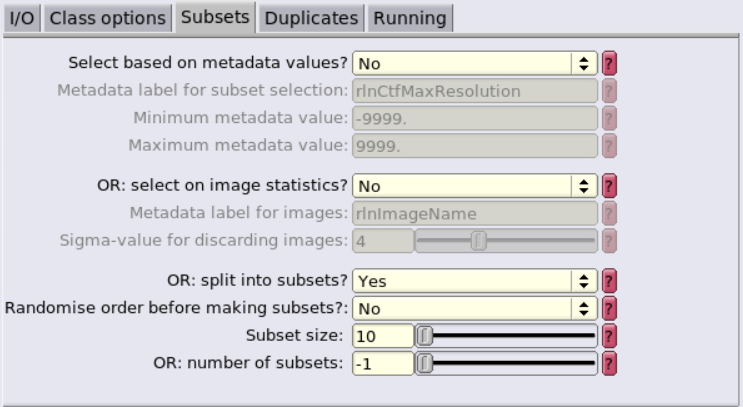
Task: Open help for 'OR: split into subsets?'
Action: coord(609,281)
